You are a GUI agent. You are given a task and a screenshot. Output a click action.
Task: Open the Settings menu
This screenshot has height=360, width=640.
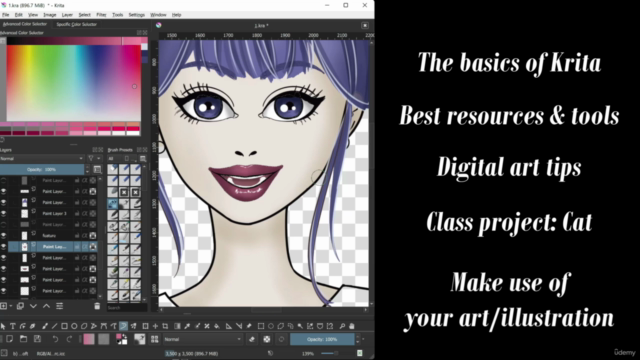(x=137, y=15)
